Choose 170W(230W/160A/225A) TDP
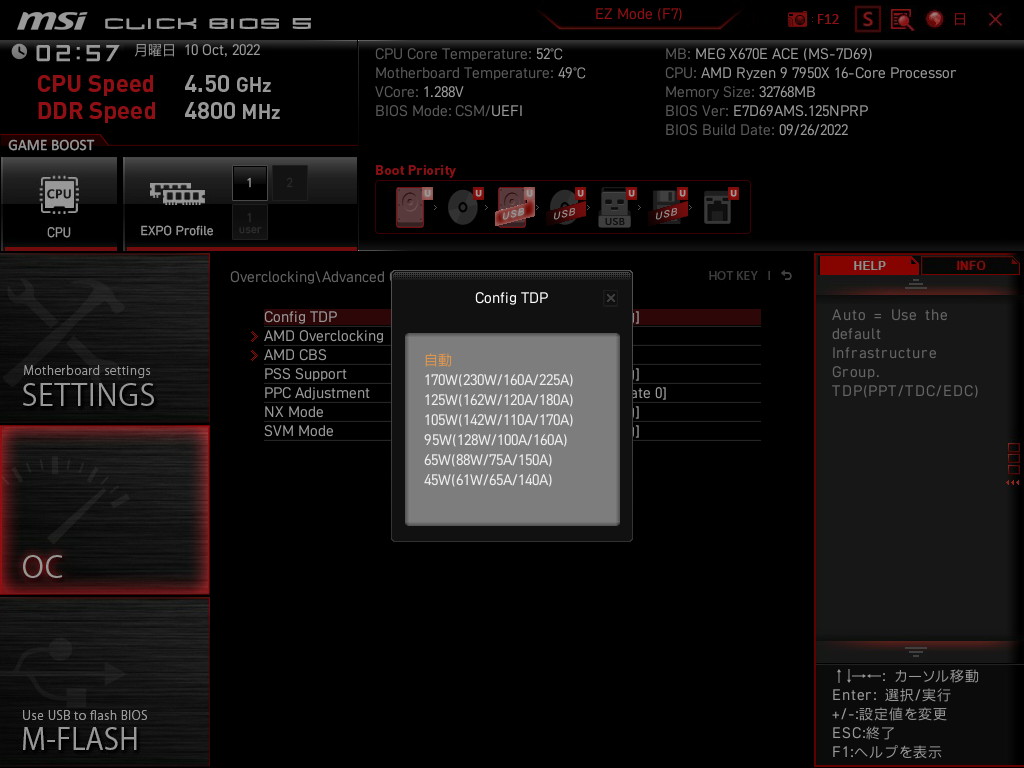This screenshot has width=1024, height=768. pyautogui.click(x=498, y=380)
